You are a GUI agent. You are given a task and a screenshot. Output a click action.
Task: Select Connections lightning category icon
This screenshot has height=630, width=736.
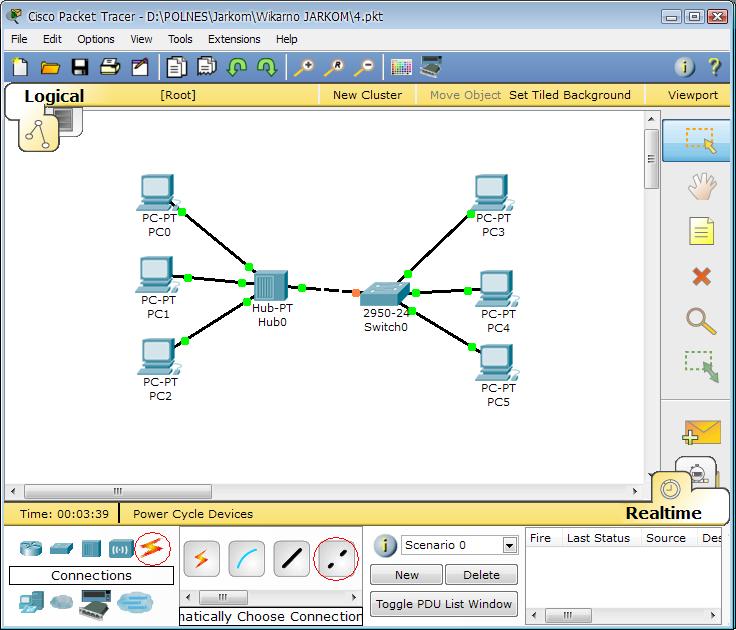click(x=152, y=548)
